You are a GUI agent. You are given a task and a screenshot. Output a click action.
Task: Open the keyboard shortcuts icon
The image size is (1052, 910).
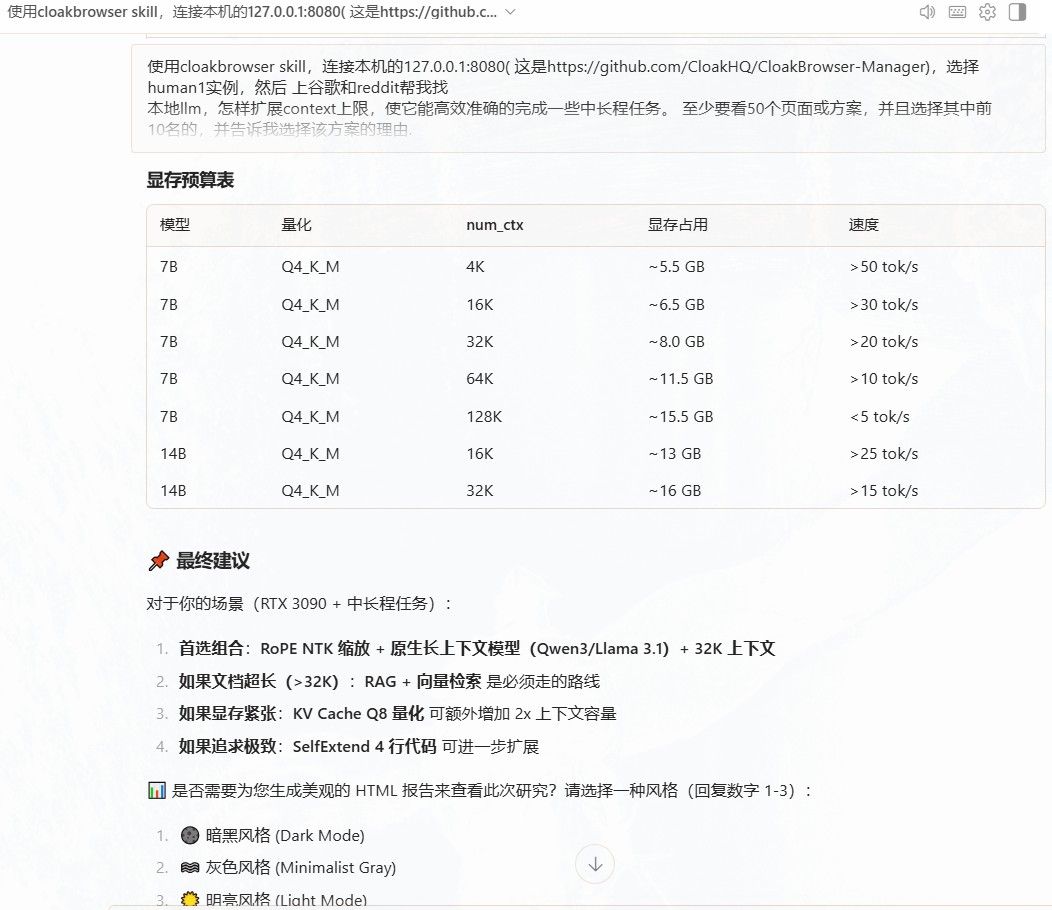(957, 12)
